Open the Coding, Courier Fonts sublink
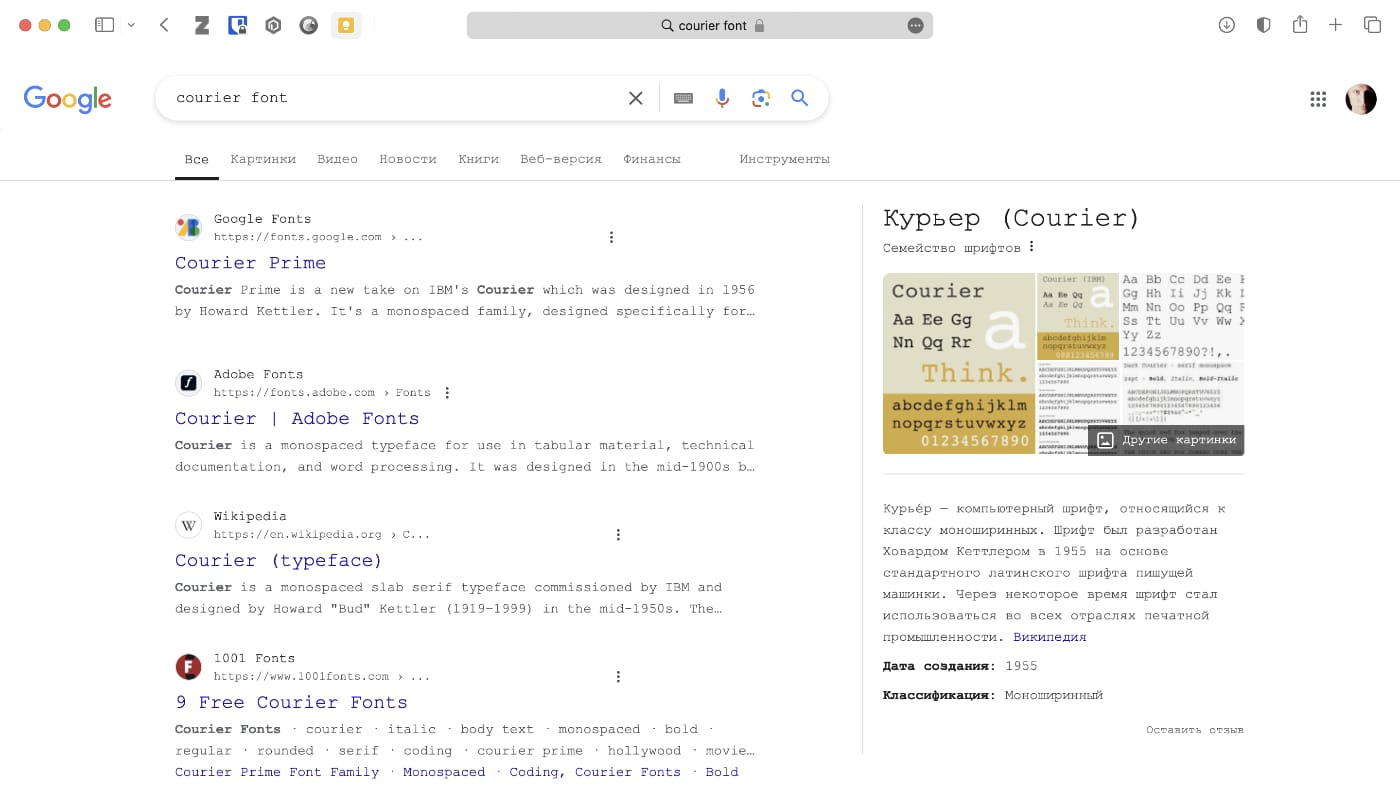The height and width of the screenshot is (807, 1400). pos(595,772)
